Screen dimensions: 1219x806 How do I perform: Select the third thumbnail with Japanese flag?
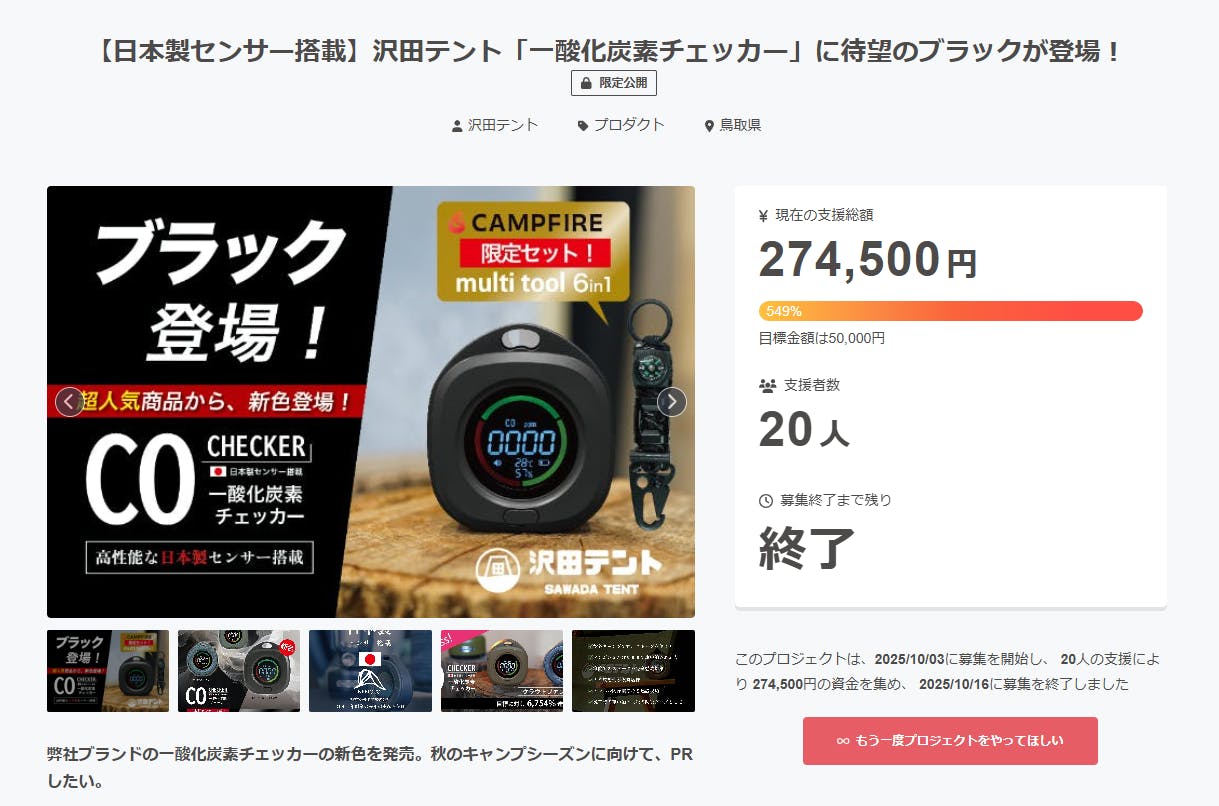[x=370, y=671]
